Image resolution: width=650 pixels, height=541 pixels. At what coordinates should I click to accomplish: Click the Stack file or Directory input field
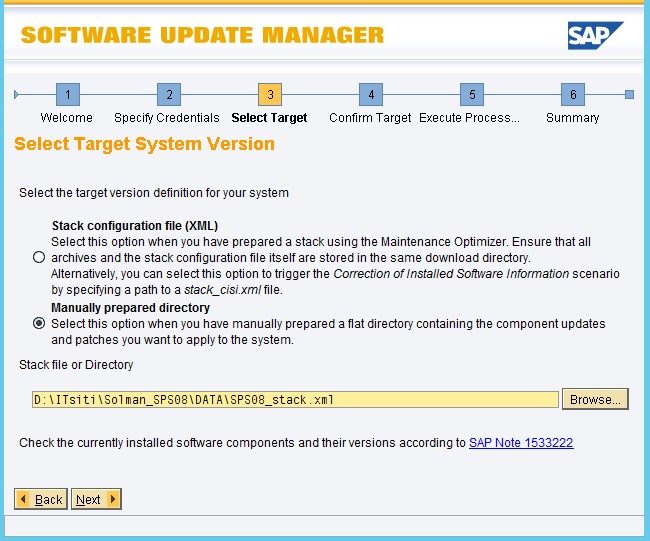click(295, 400)
